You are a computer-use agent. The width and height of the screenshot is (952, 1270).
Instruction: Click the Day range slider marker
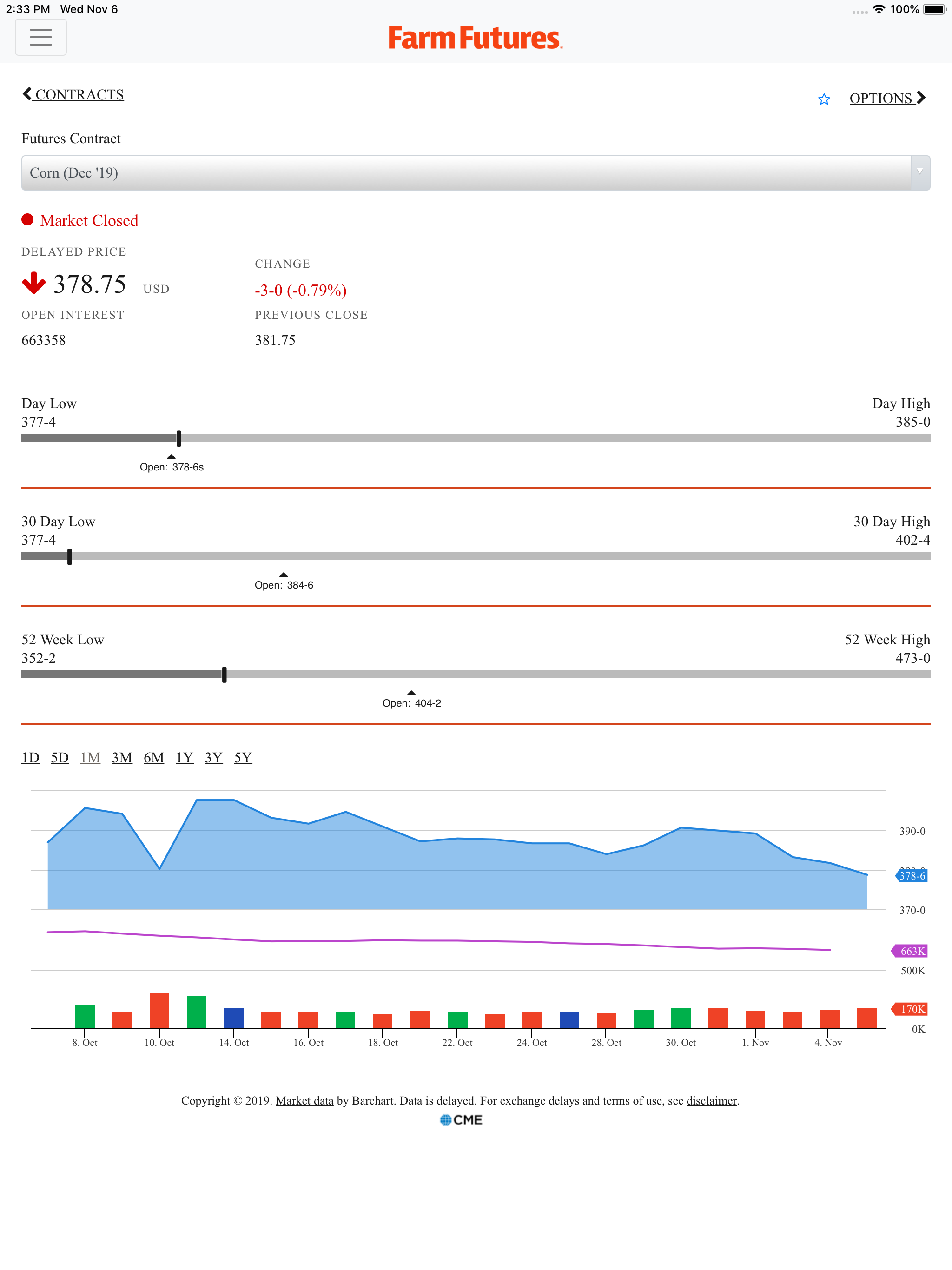[x=178, y=439]
